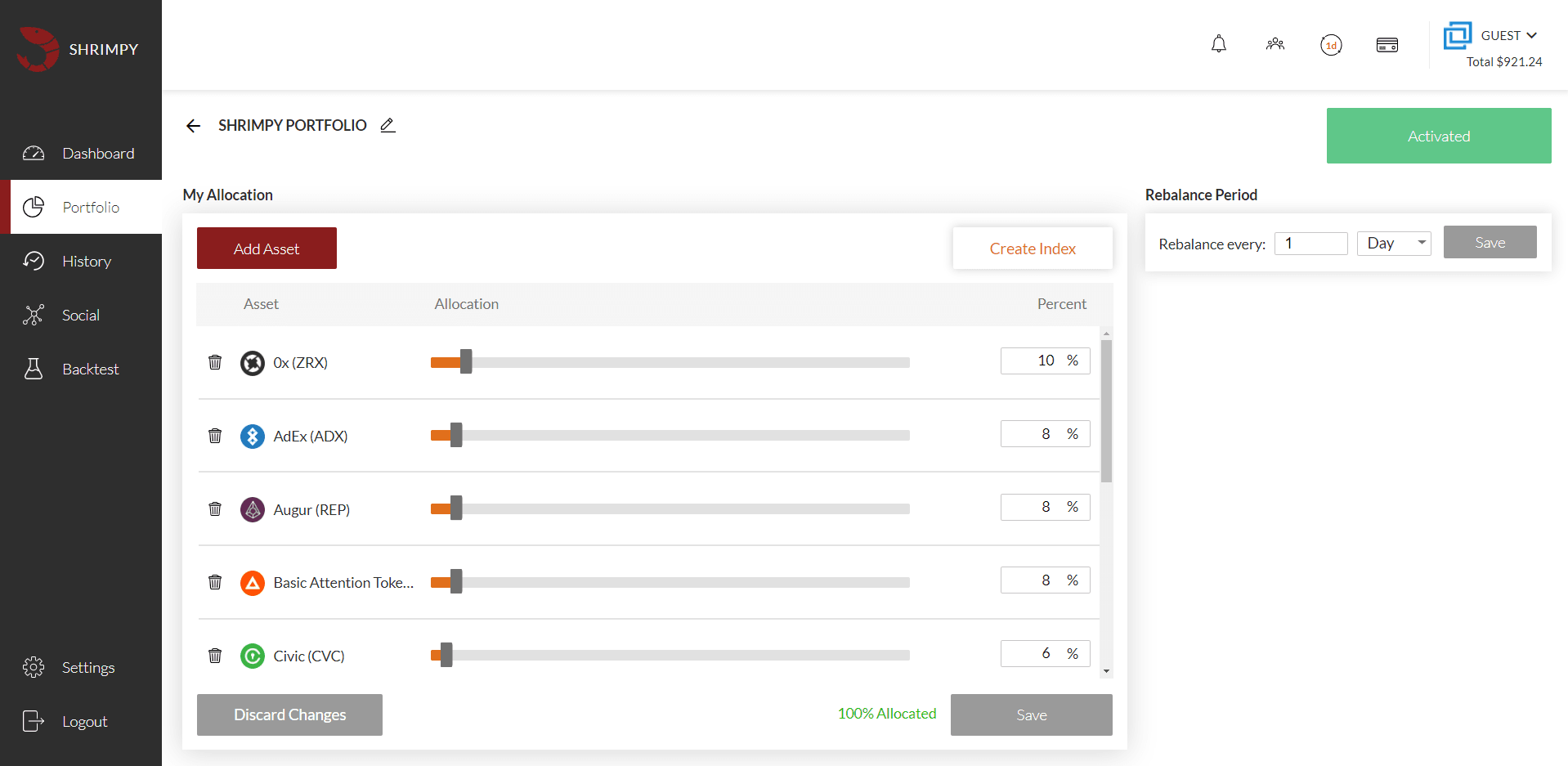
Task: Open the payment card icon in header
Action: [x=1387, y=45]
